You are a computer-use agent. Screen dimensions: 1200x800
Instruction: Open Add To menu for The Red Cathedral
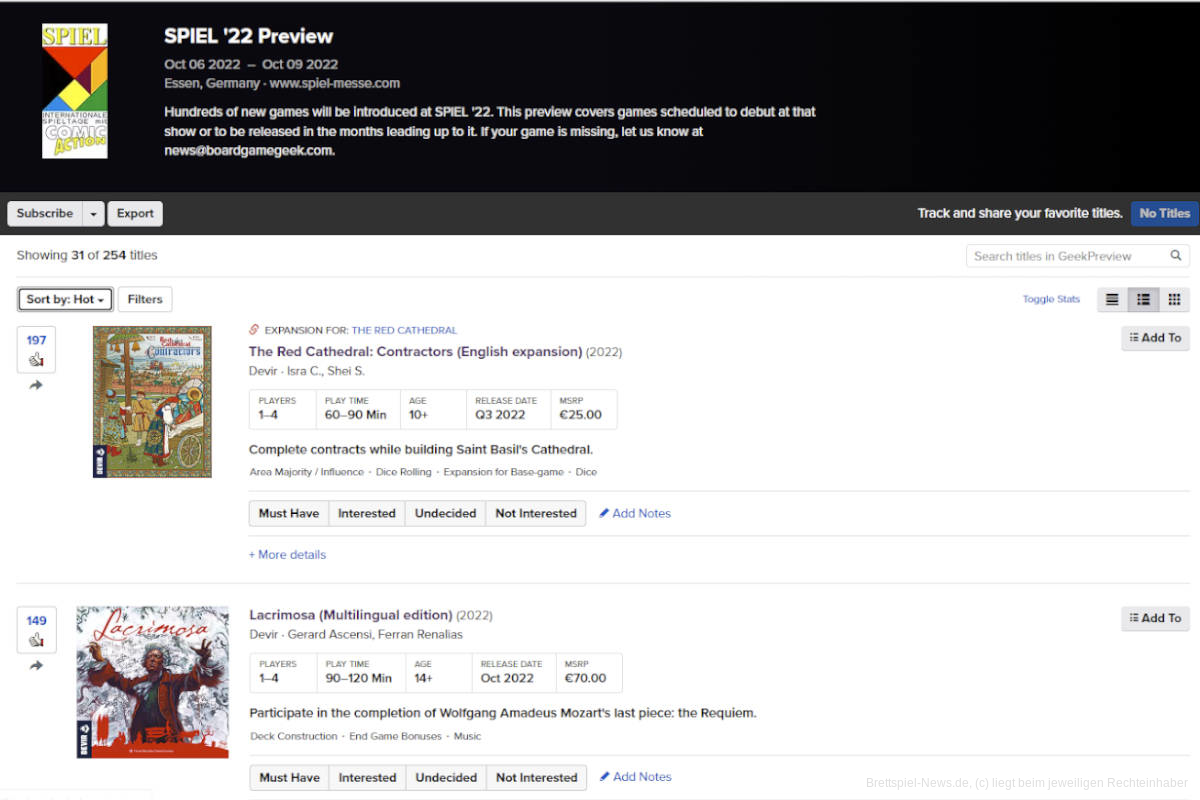[x=1155, y=338]
